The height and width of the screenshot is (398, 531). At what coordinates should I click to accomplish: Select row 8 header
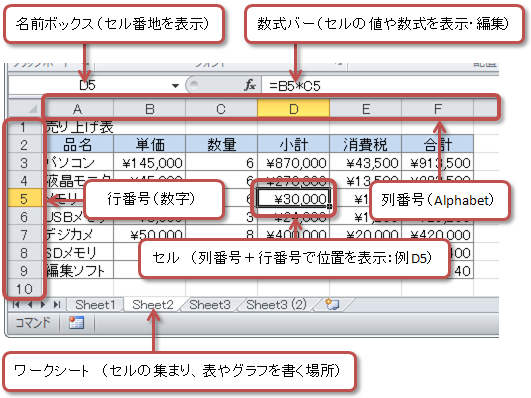[x=23, y=253]
